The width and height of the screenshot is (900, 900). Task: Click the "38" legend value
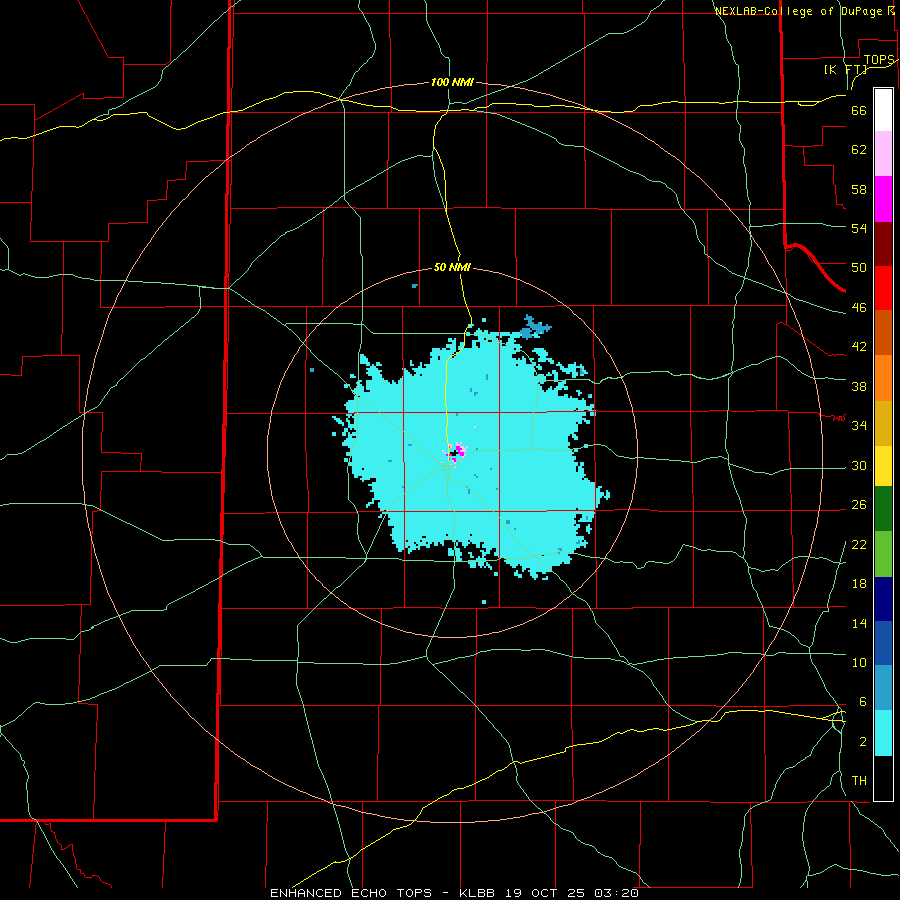click(859, 386)
